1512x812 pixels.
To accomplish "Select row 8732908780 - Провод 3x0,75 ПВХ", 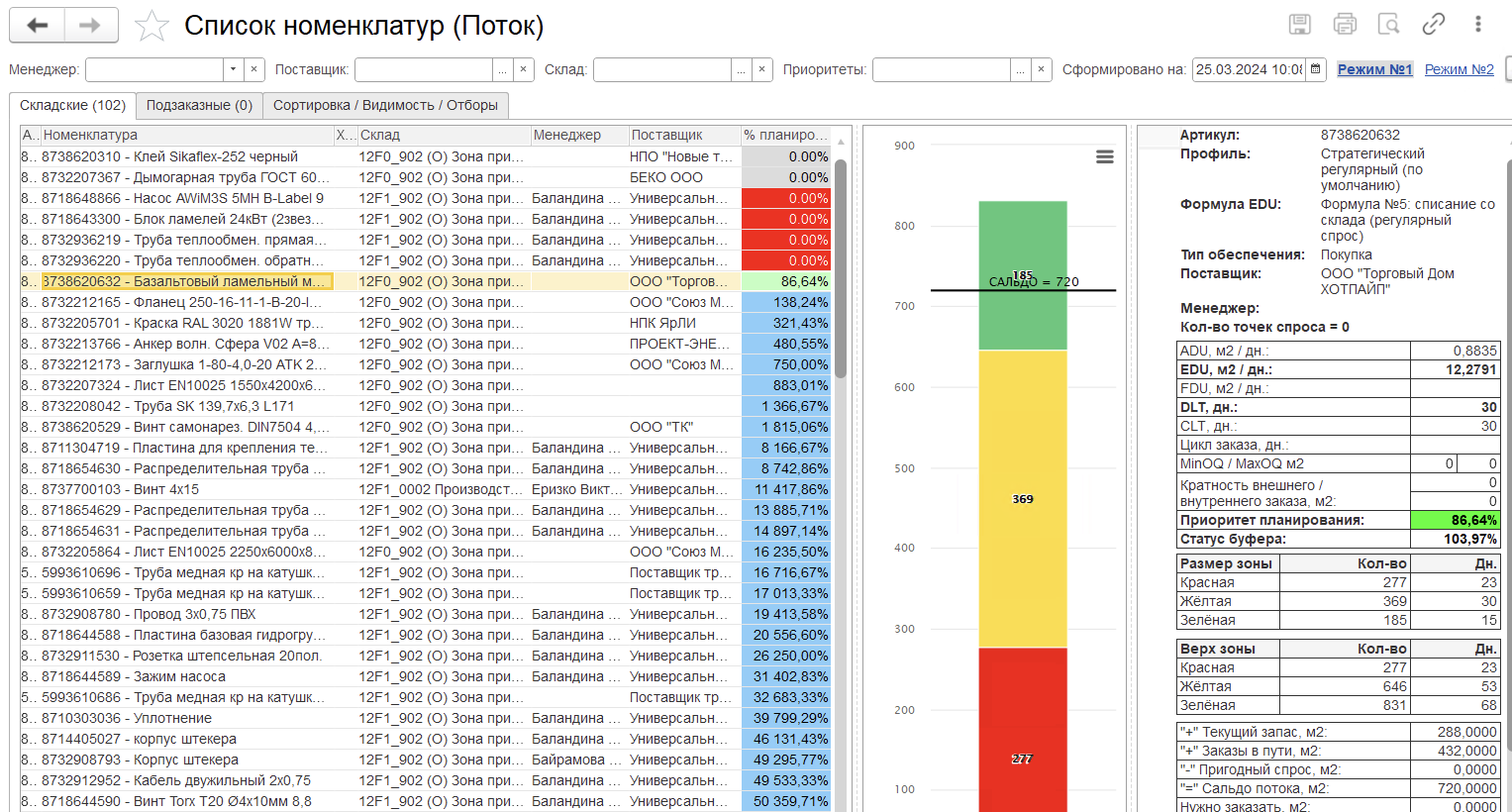I will coord(425,614).
